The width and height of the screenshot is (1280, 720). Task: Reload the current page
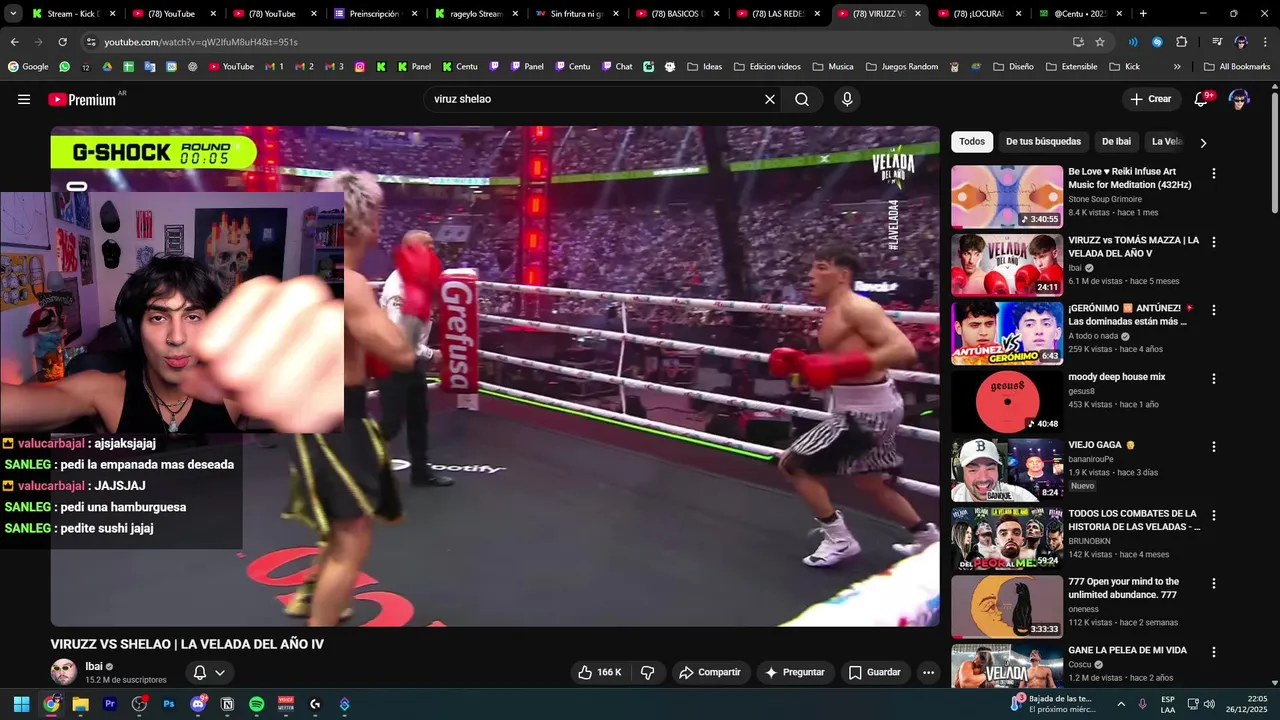click(62, 42)
